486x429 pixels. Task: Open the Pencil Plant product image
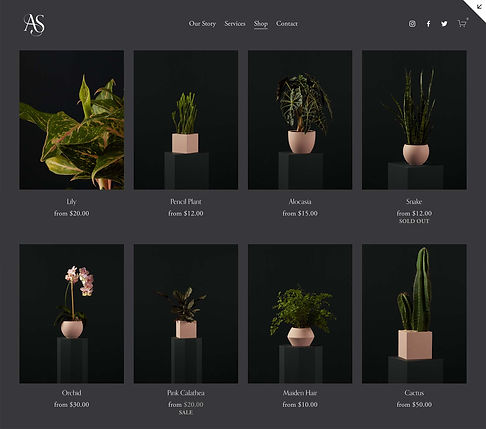[186, 120]
